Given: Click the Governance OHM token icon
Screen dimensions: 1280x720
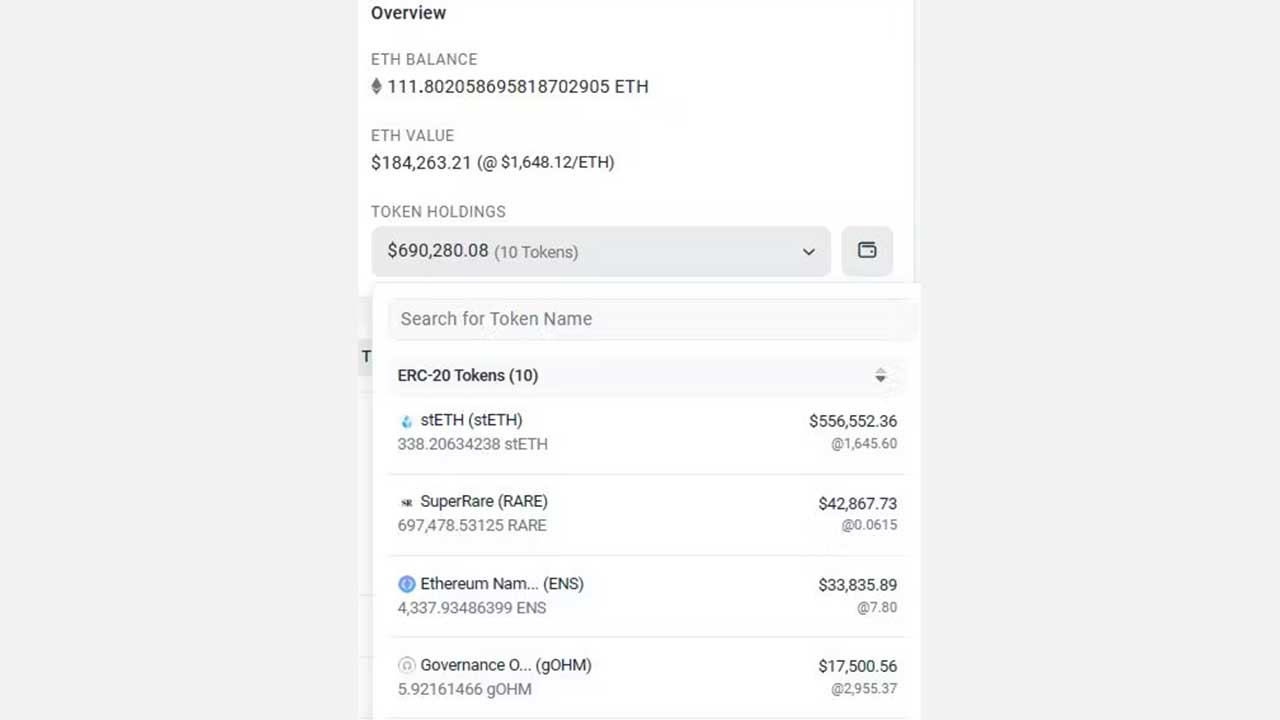Looking at the screenshot, I should tap(406, 664).
